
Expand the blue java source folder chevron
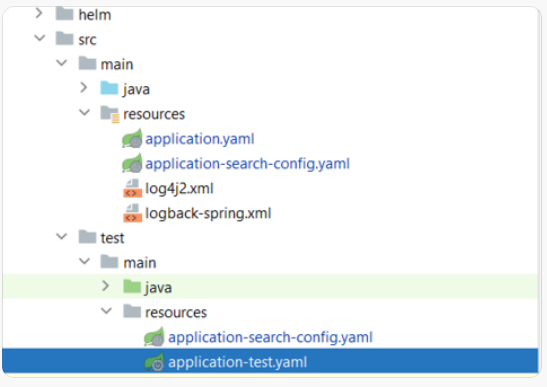pos(83,87)
